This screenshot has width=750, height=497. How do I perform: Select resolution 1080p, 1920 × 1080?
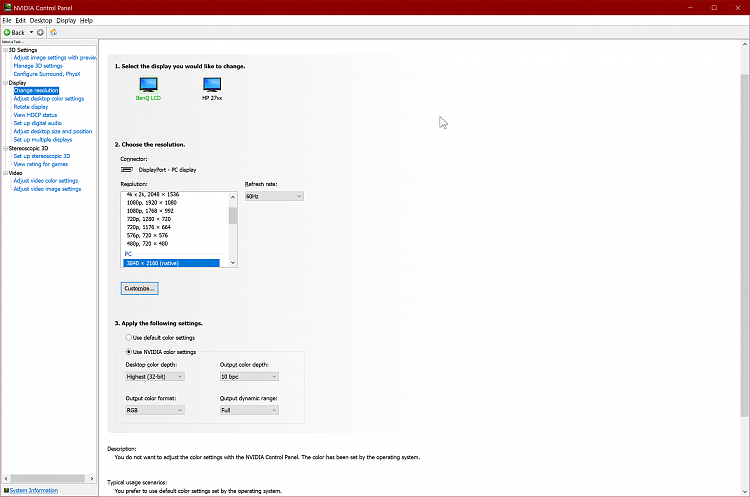click(152, 202)
